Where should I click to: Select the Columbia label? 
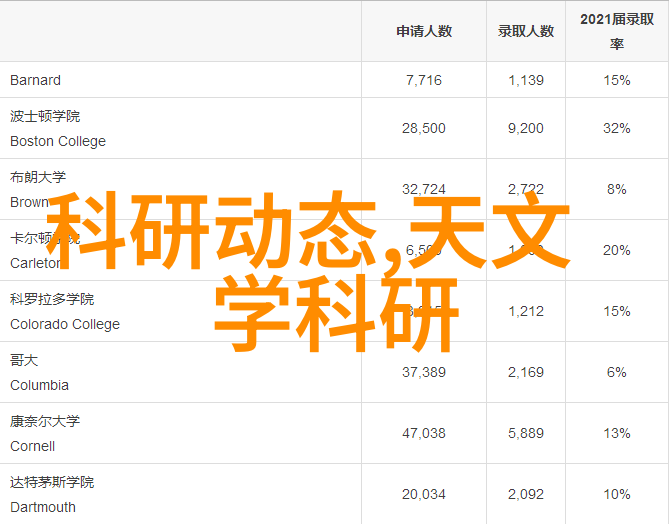coord(39,385)
